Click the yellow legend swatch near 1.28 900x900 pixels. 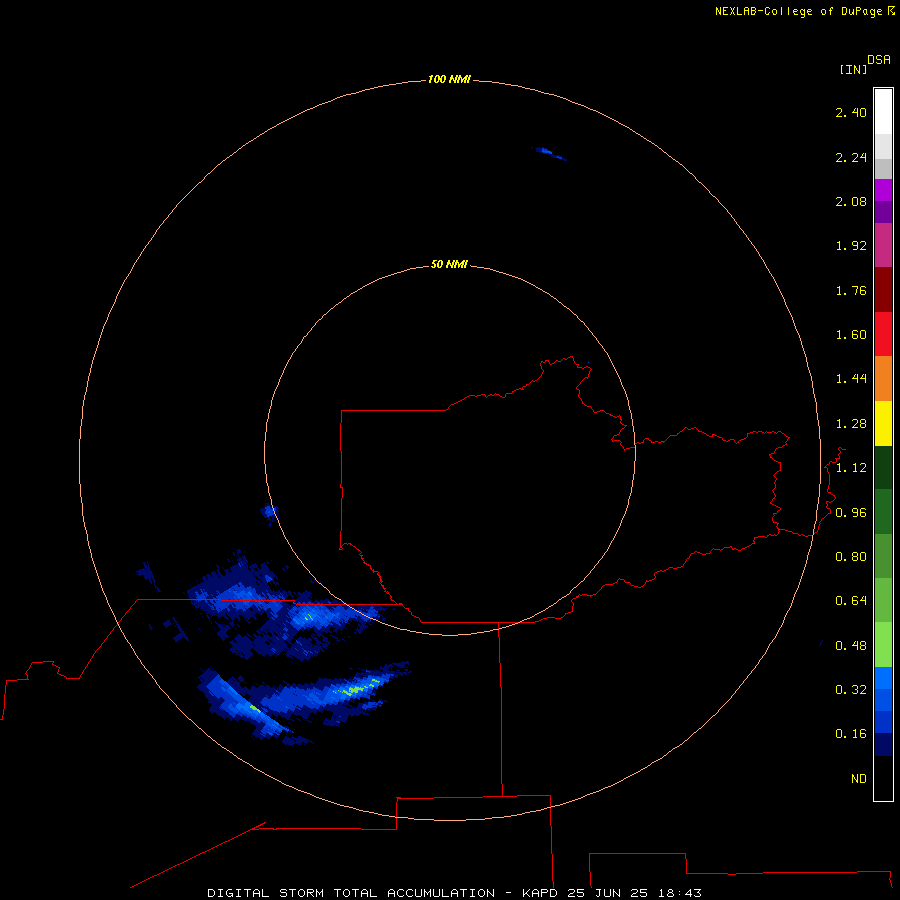[x=883, y=424]
